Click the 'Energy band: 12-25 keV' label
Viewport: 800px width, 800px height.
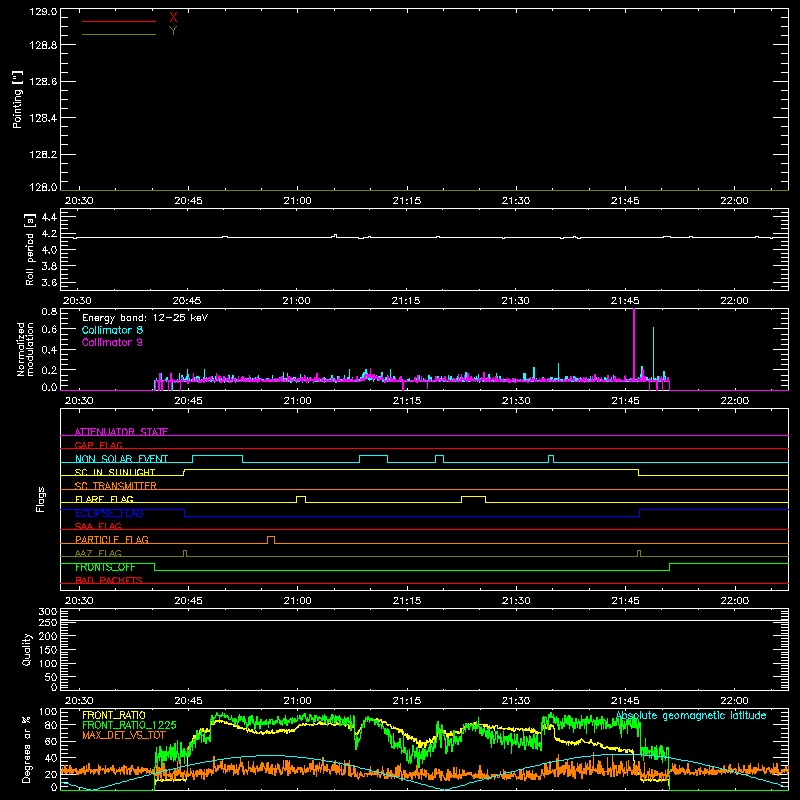tap(145, 318)
